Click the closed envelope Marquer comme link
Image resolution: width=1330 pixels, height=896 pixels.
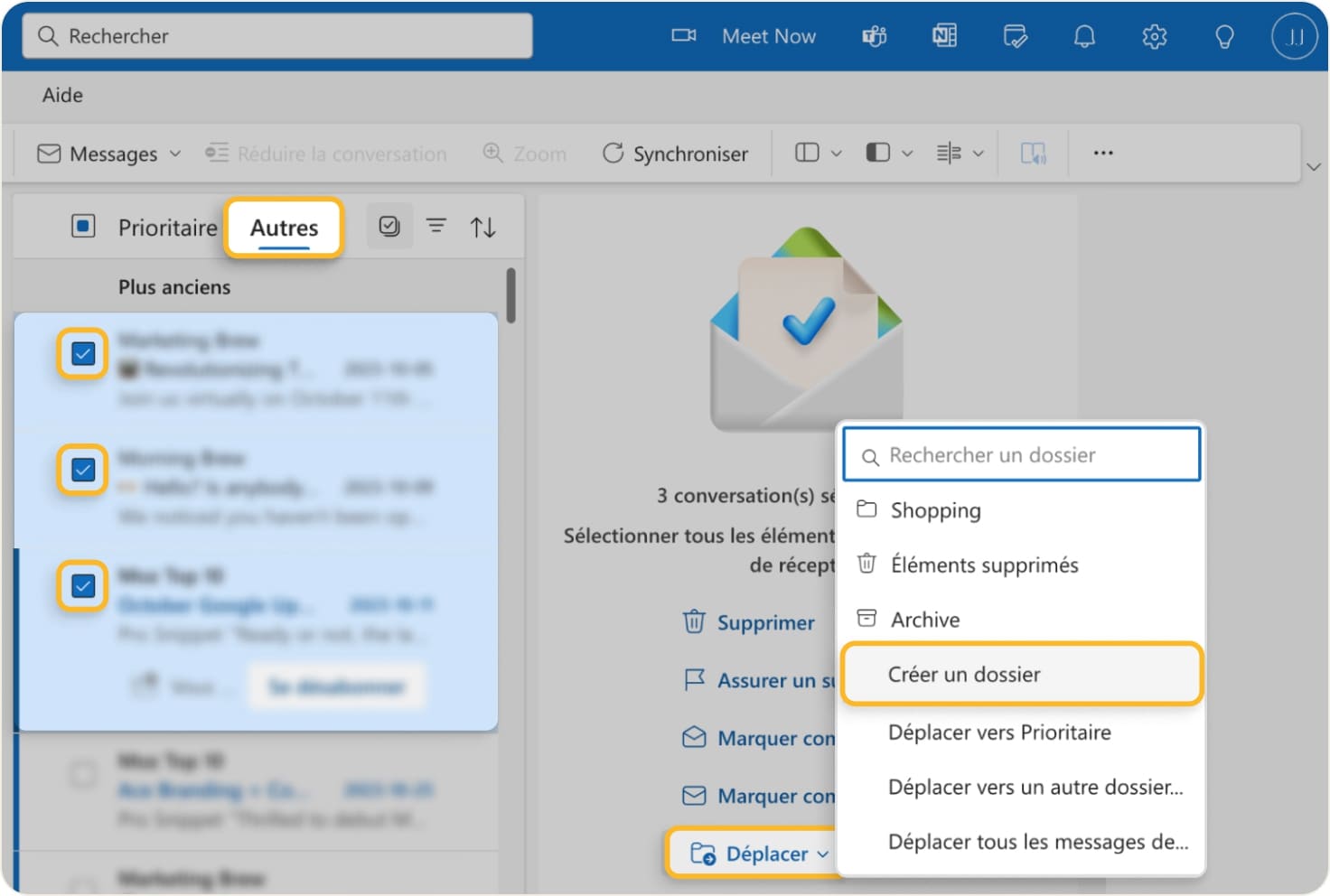pyautogui.click(x=775, y=796)
